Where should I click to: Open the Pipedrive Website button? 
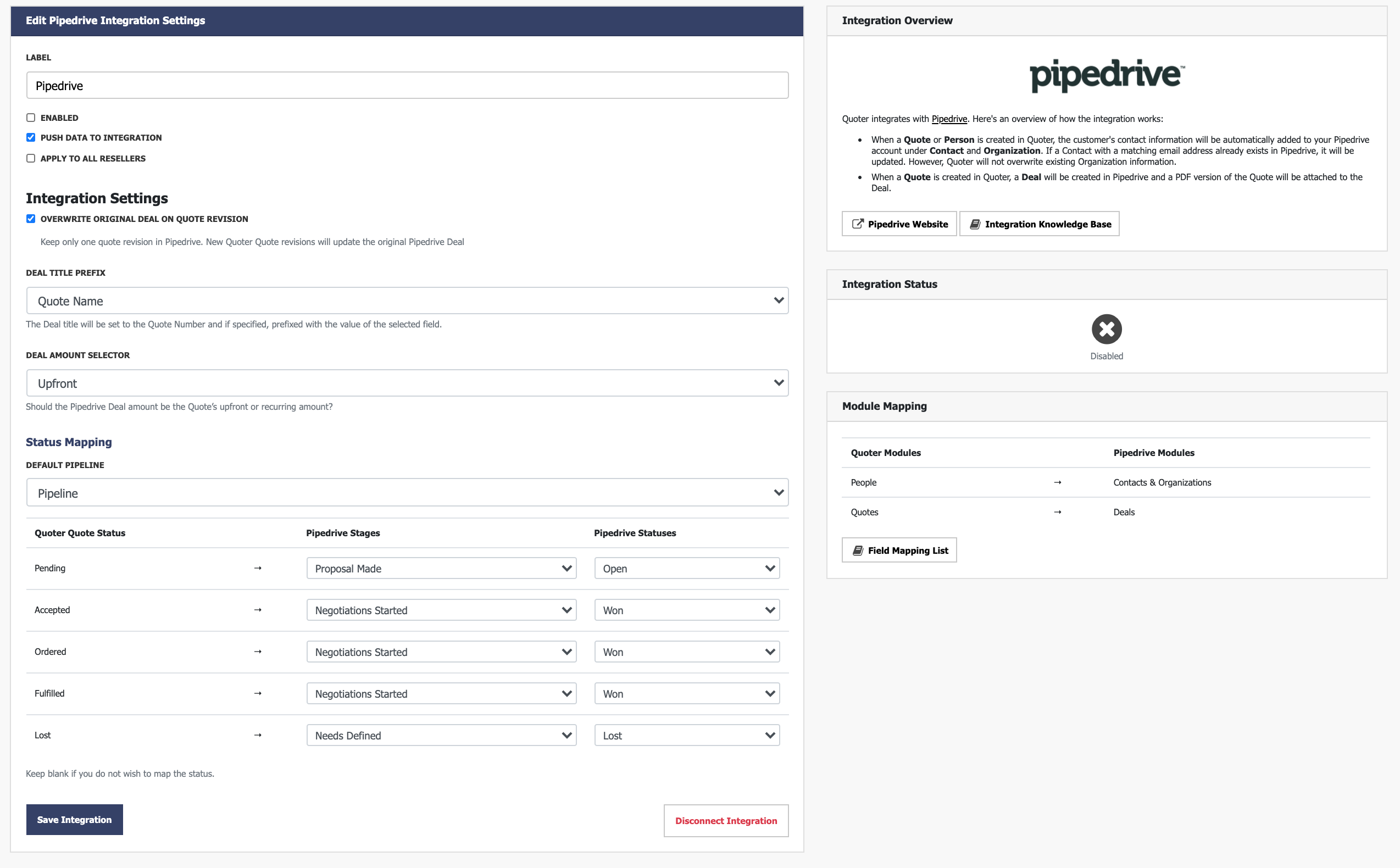(x=899, y=224)
